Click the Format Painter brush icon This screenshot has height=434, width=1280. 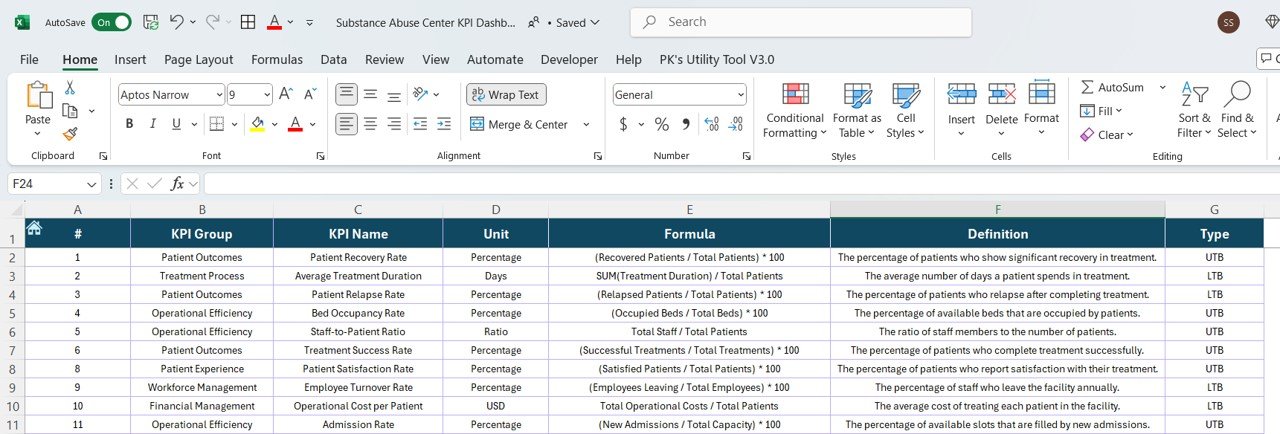tap(70, 133)
